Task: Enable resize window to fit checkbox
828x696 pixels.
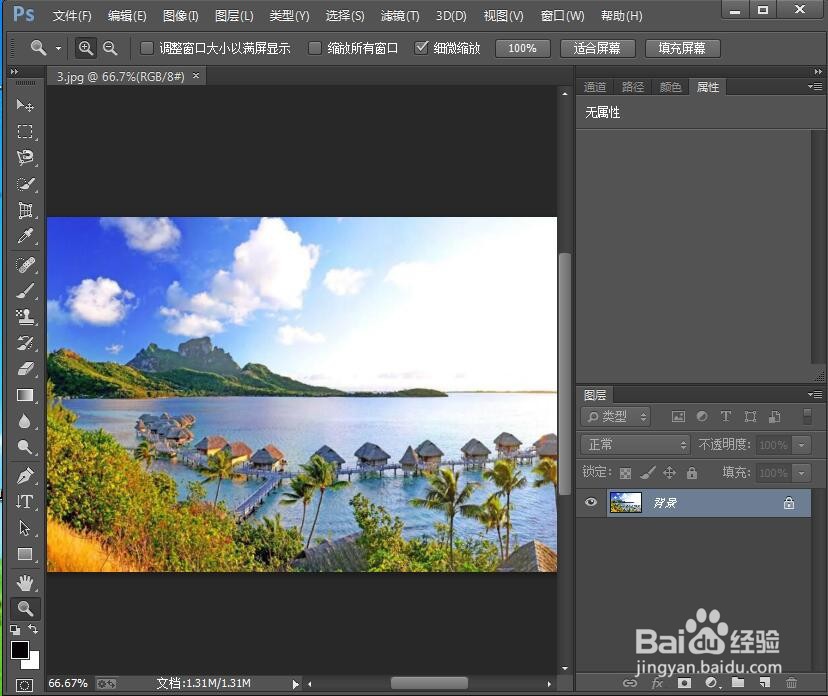Action: (147, 48)
